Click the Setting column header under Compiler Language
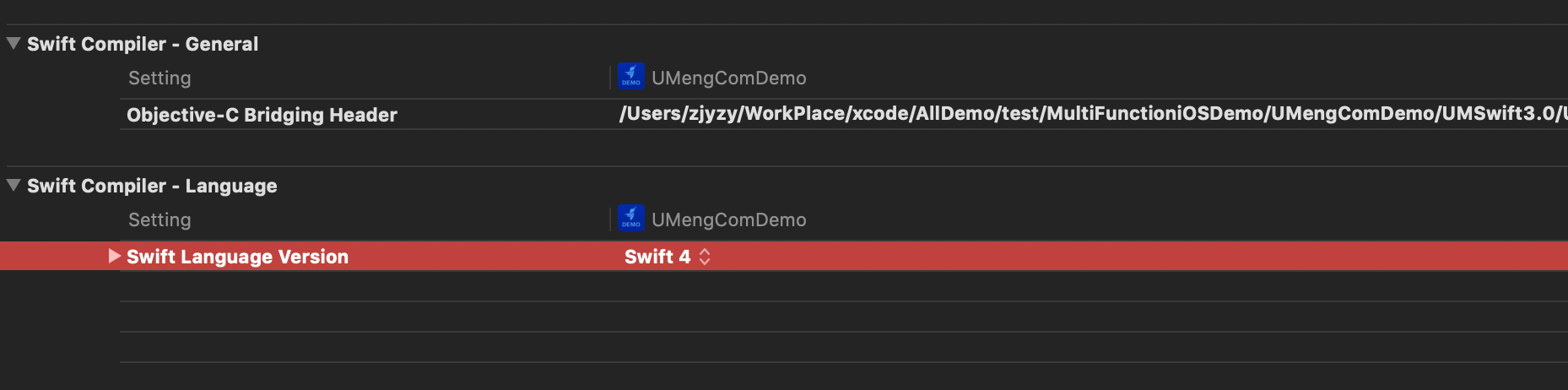The width and height of the screenshot is (1568, 390). pyautogui.click(x=160, y=220)
